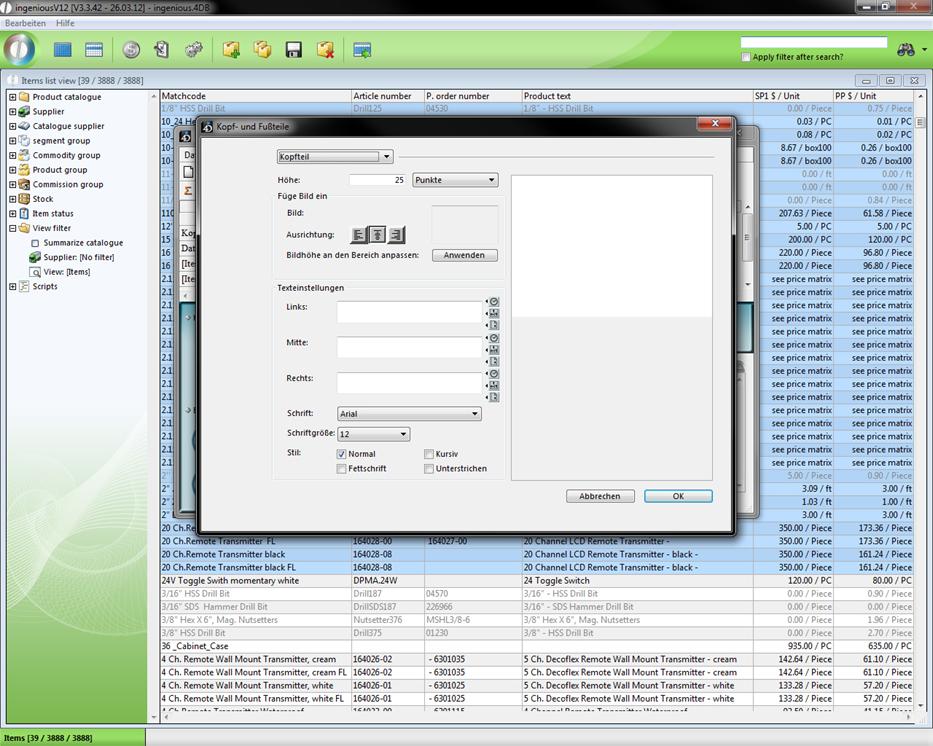Open the Bearbeiten menu

[25, 22]
